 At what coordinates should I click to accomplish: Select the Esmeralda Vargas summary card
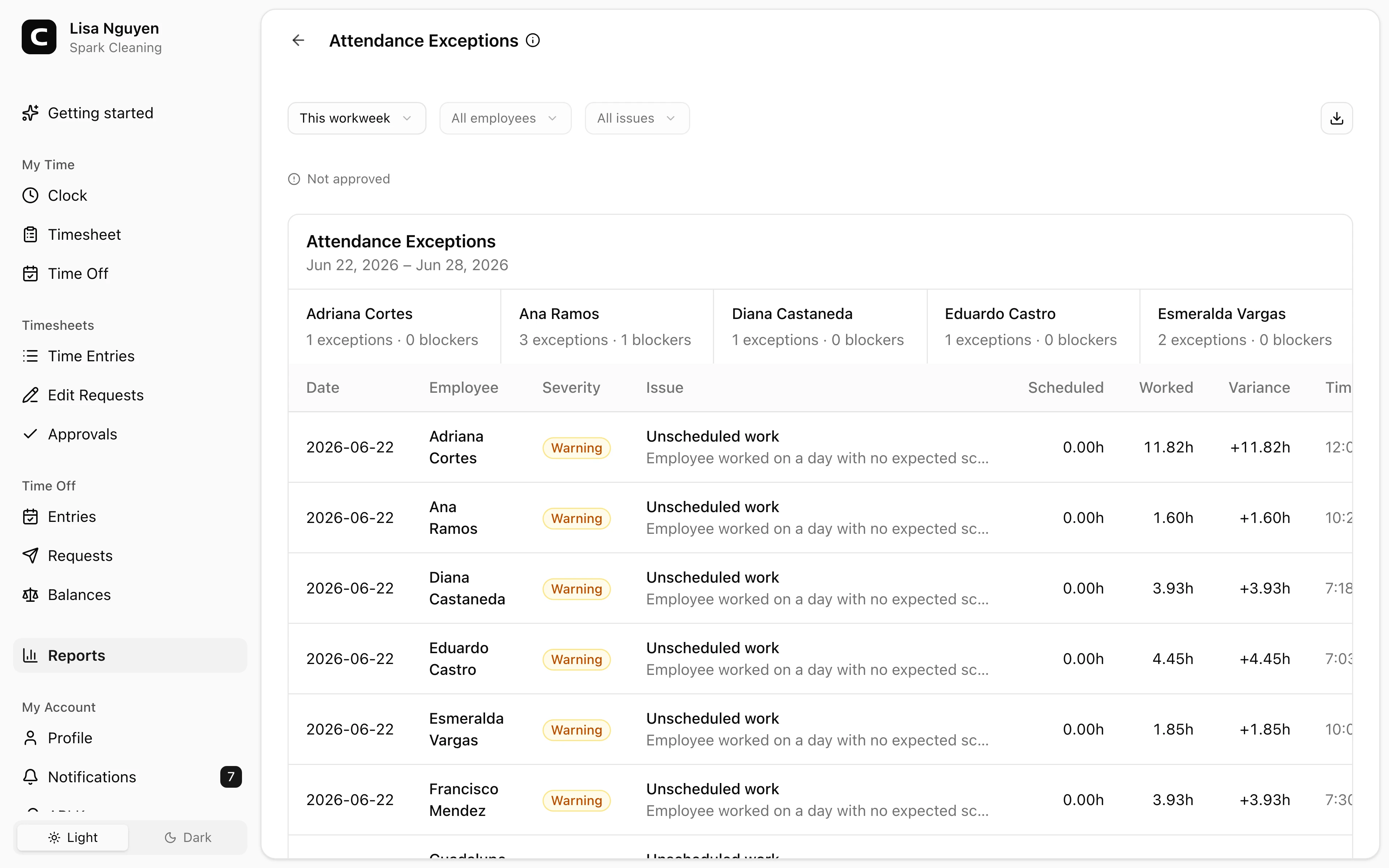click(x=1246, y=327)
